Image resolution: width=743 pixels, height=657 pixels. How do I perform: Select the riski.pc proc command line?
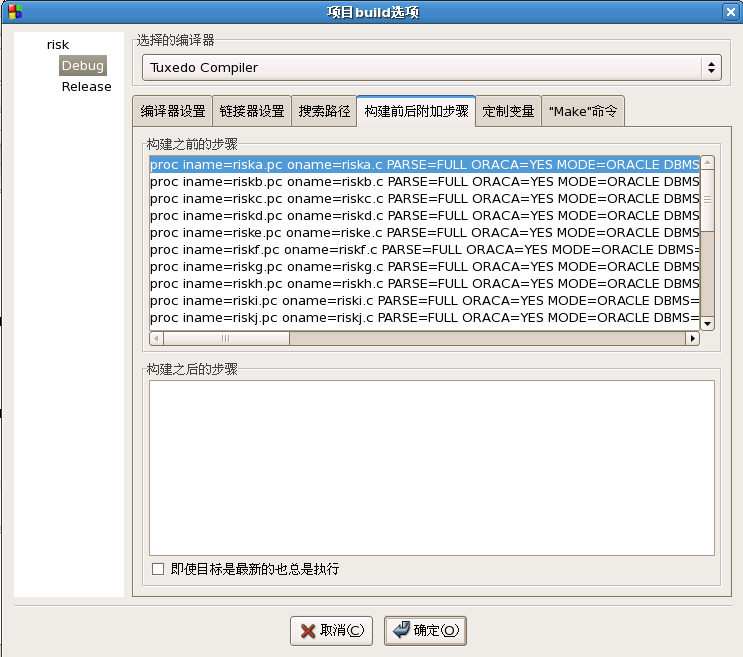[425, 301]
